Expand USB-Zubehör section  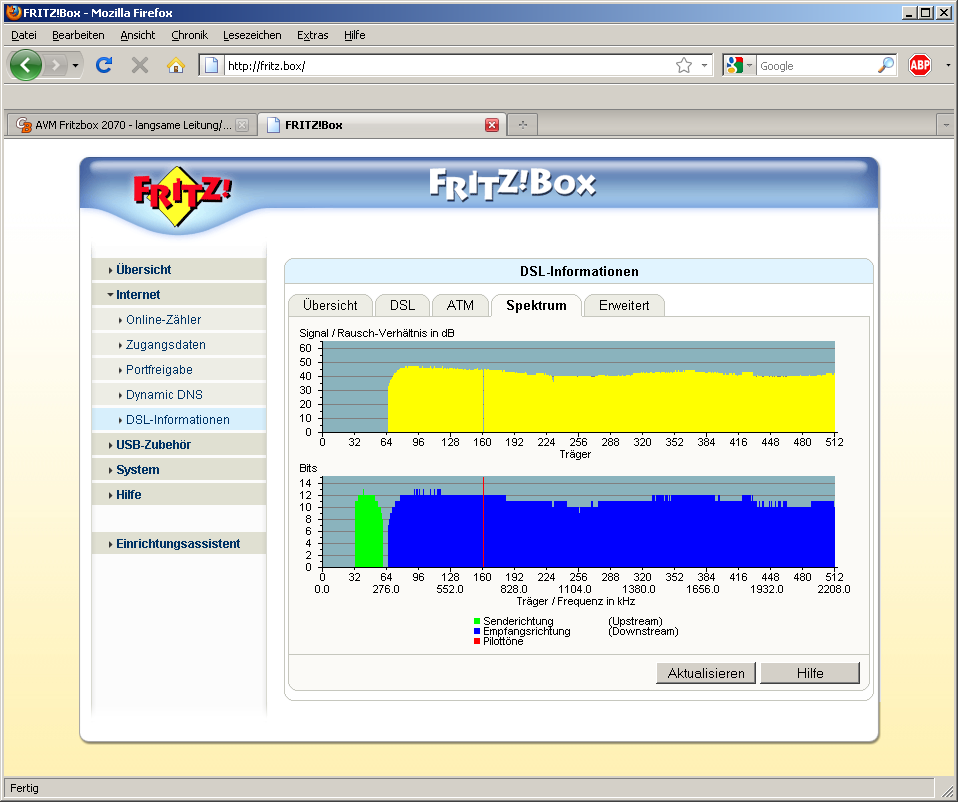tap(178, 445)
